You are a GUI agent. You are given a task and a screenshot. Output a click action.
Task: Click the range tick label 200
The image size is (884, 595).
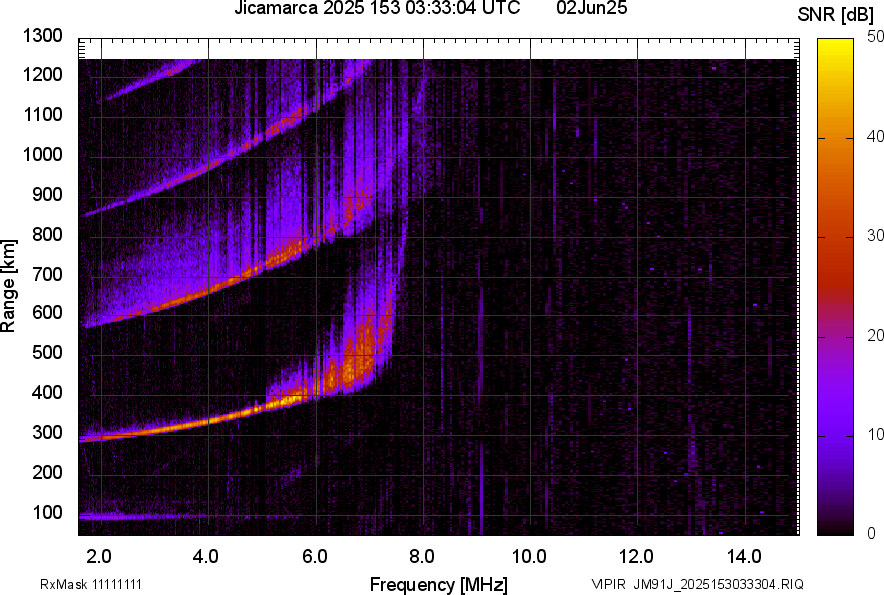[x=47, y=472]
